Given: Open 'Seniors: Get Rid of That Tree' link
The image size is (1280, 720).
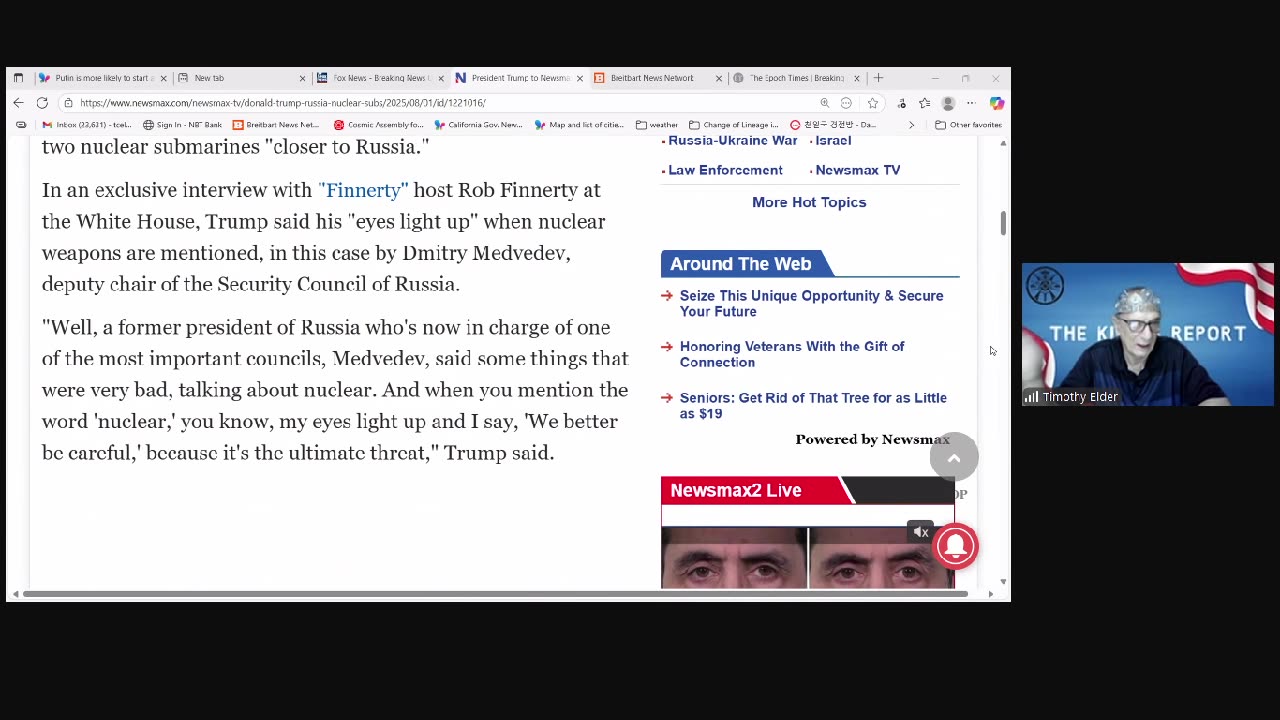Looking at the screenshot, I should [x=813, y=405].
